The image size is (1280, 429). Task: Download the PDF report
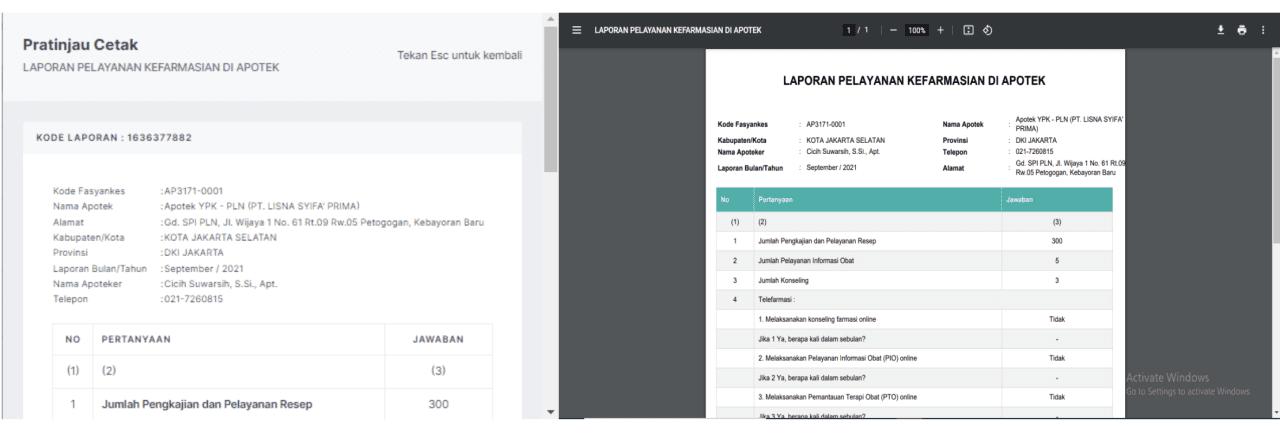pos(1221,30)
